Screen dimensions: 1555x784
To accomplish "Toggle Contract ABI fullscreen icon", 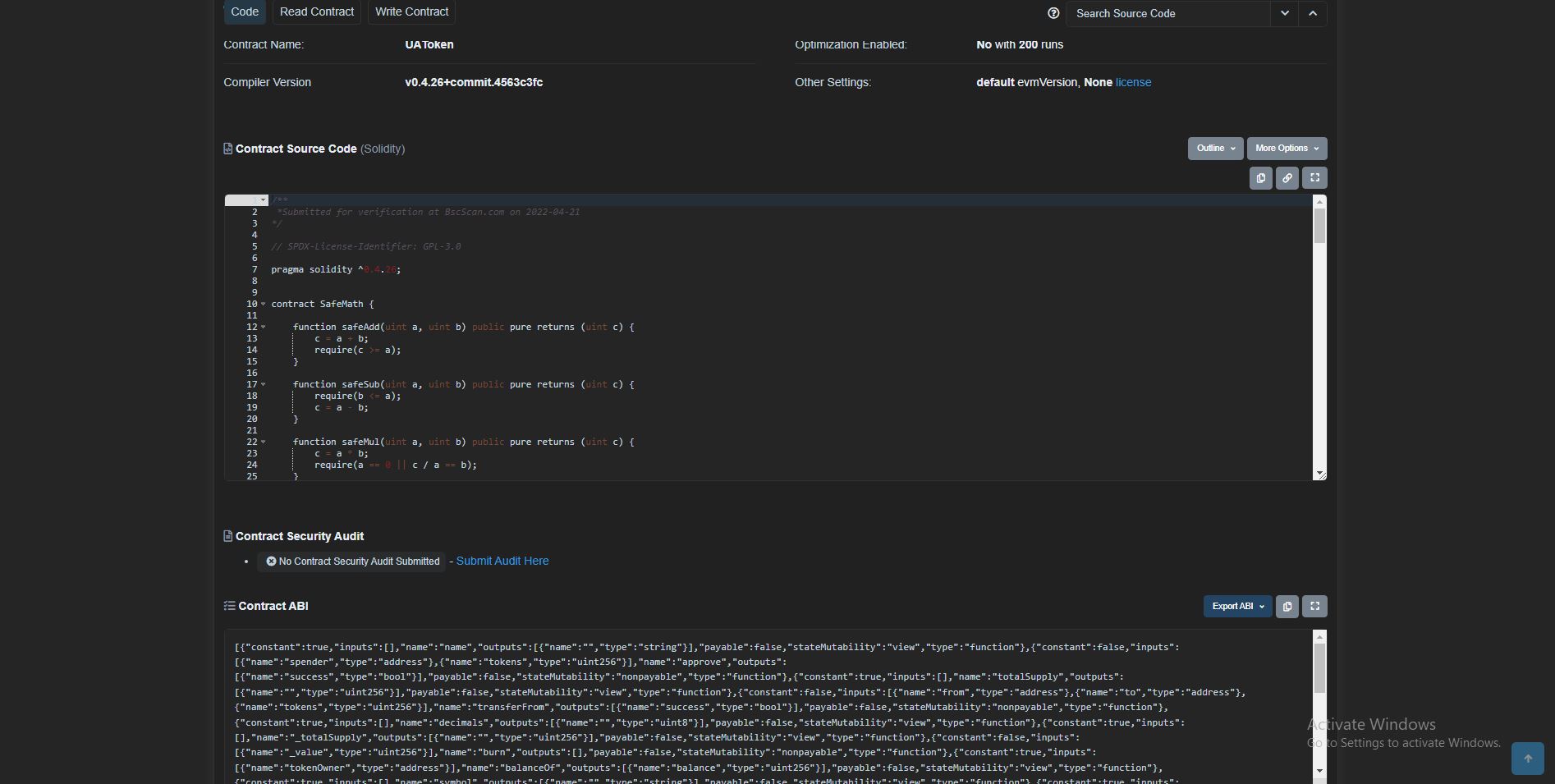I will (1314, 607).
